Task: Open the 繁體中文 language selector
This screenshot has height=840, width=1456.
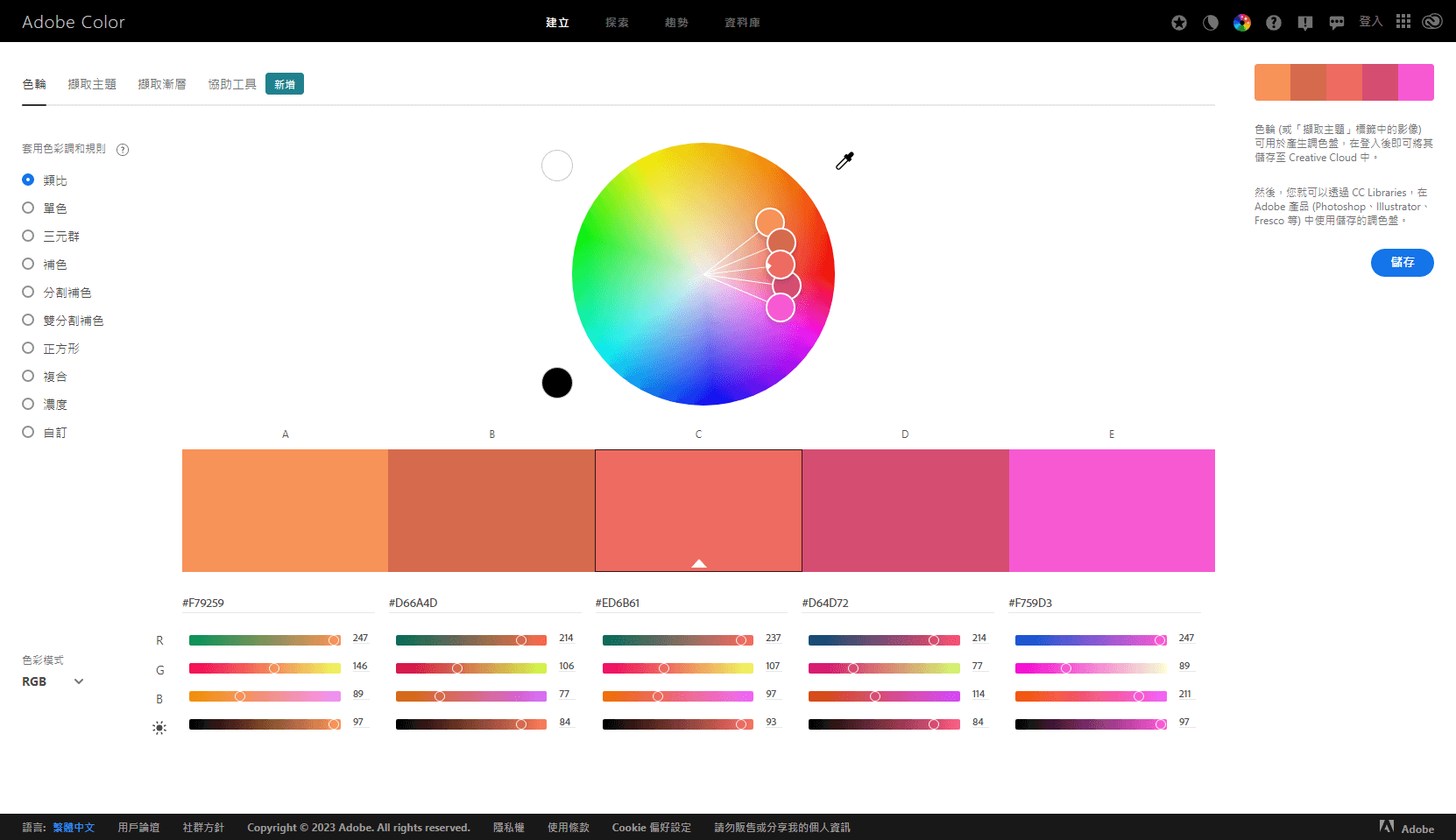Action: point(74,828)
